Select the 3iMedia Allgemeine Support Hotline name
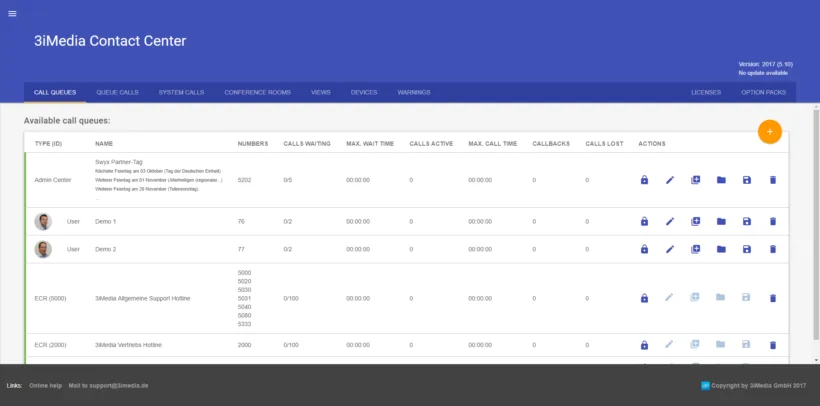The width and height of the screenshot is (820, 406). tap(143, 298)
